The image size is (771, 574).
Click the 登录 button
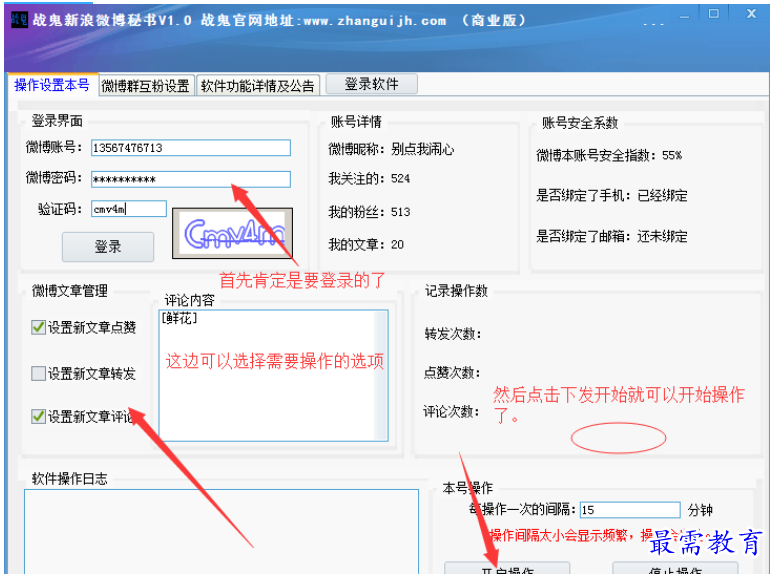(x=108, y=246)
